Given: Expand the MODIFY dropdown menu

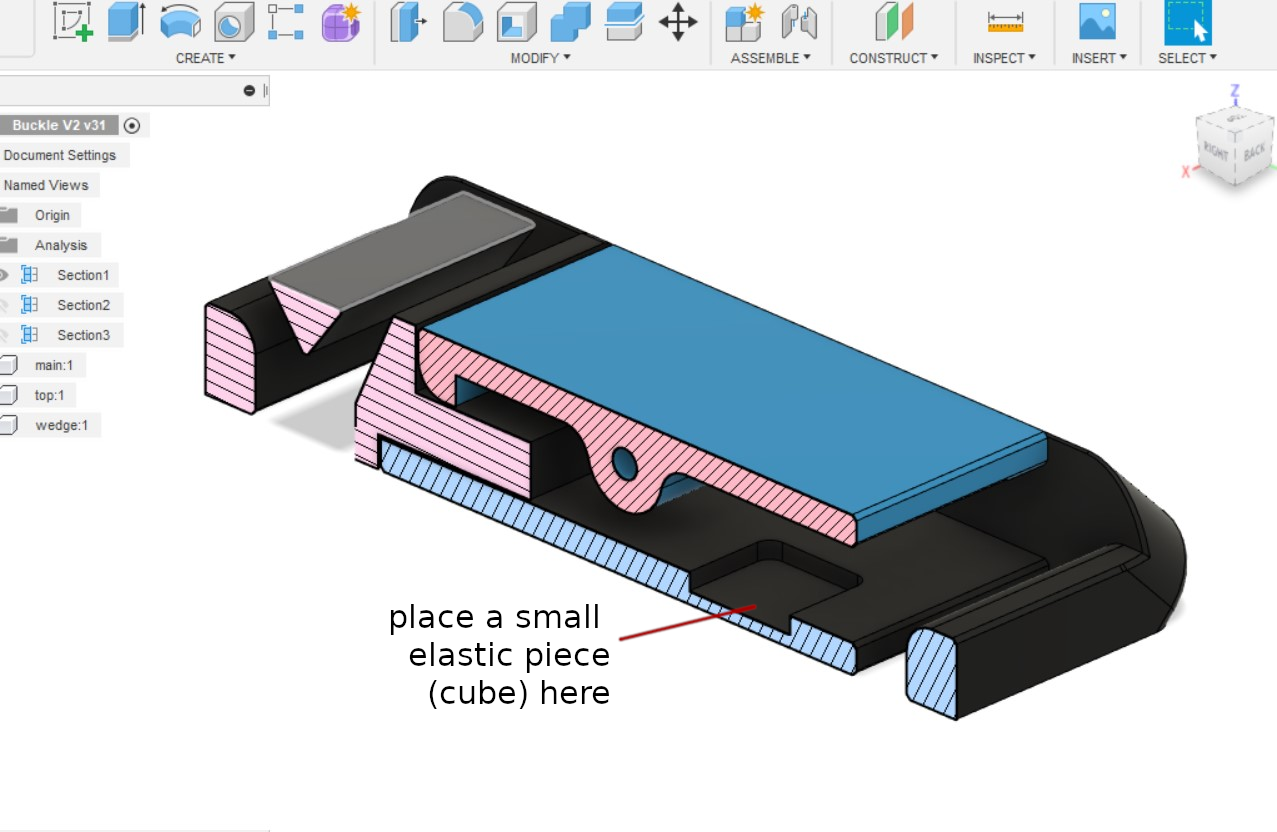Looking at the screenshot, I should (540, 58).
